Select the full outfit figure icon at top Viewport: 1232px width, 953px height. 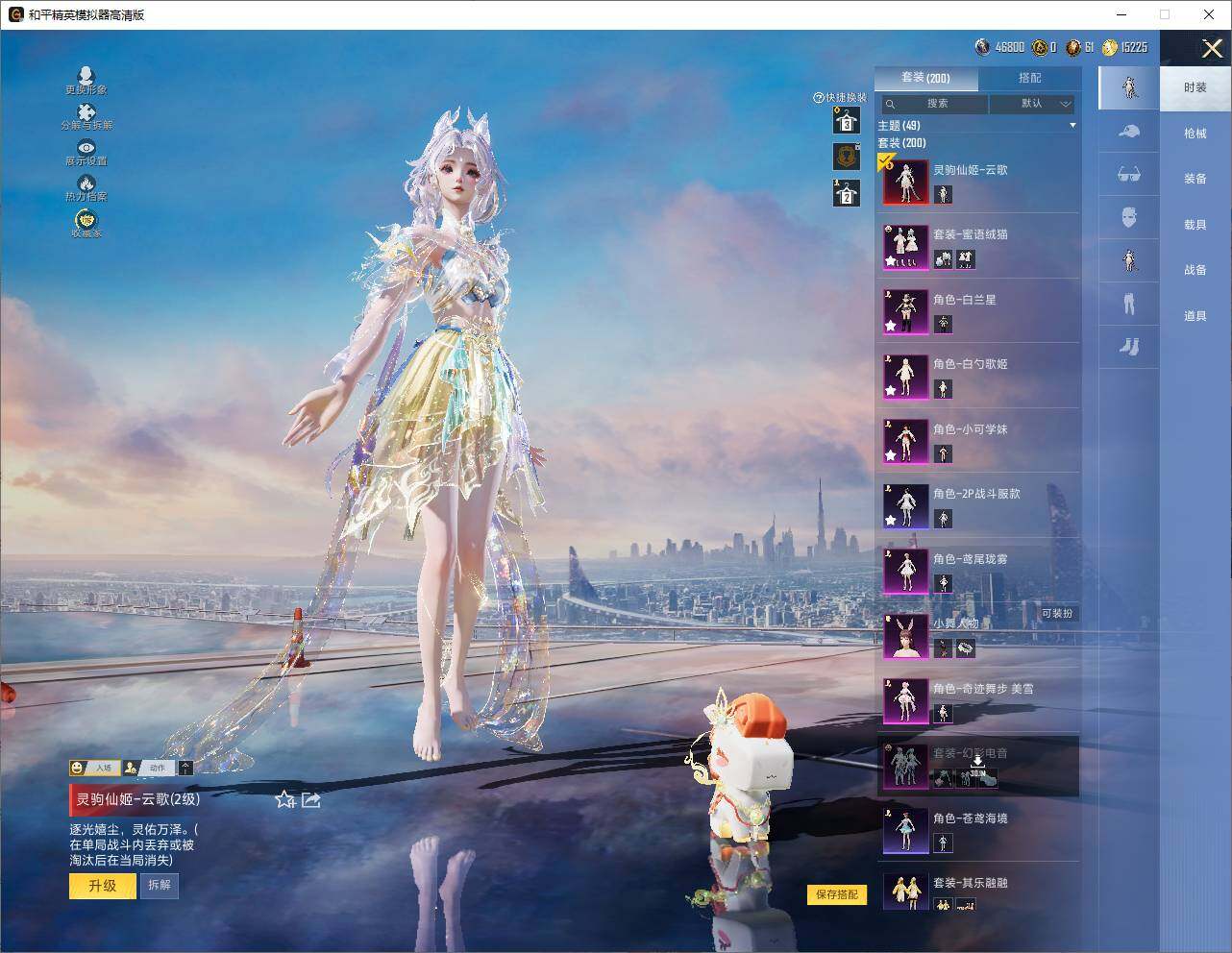coord(1129,87)
